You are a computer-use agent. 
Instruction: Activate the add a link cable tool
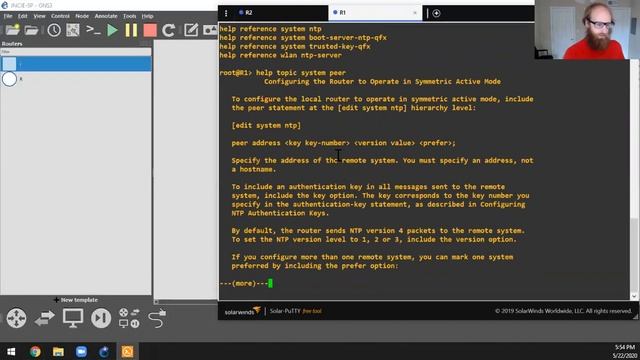(157, 318)
